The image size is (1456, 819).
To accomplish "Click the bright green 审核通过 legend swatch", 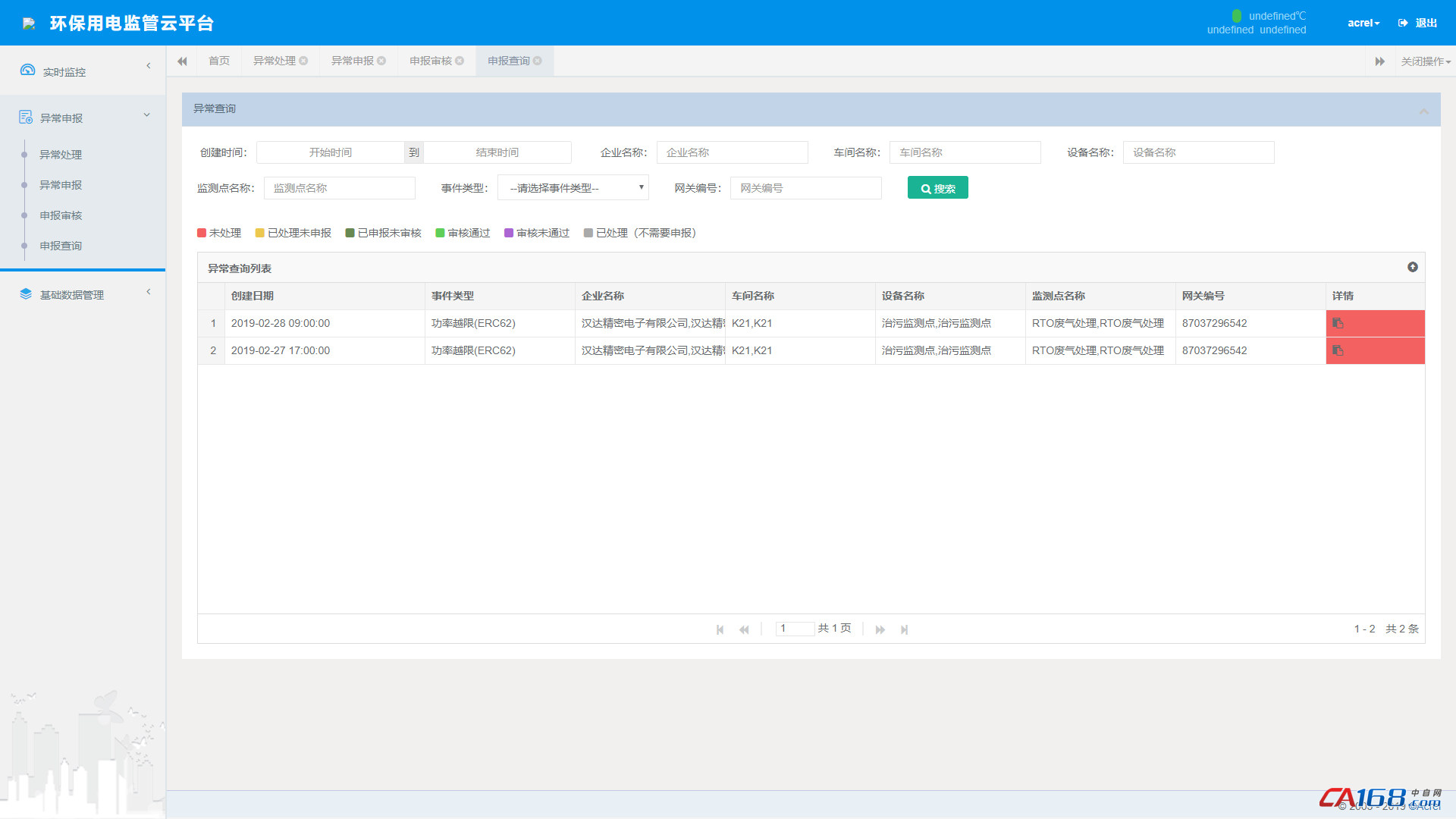I will click(440, 233).
